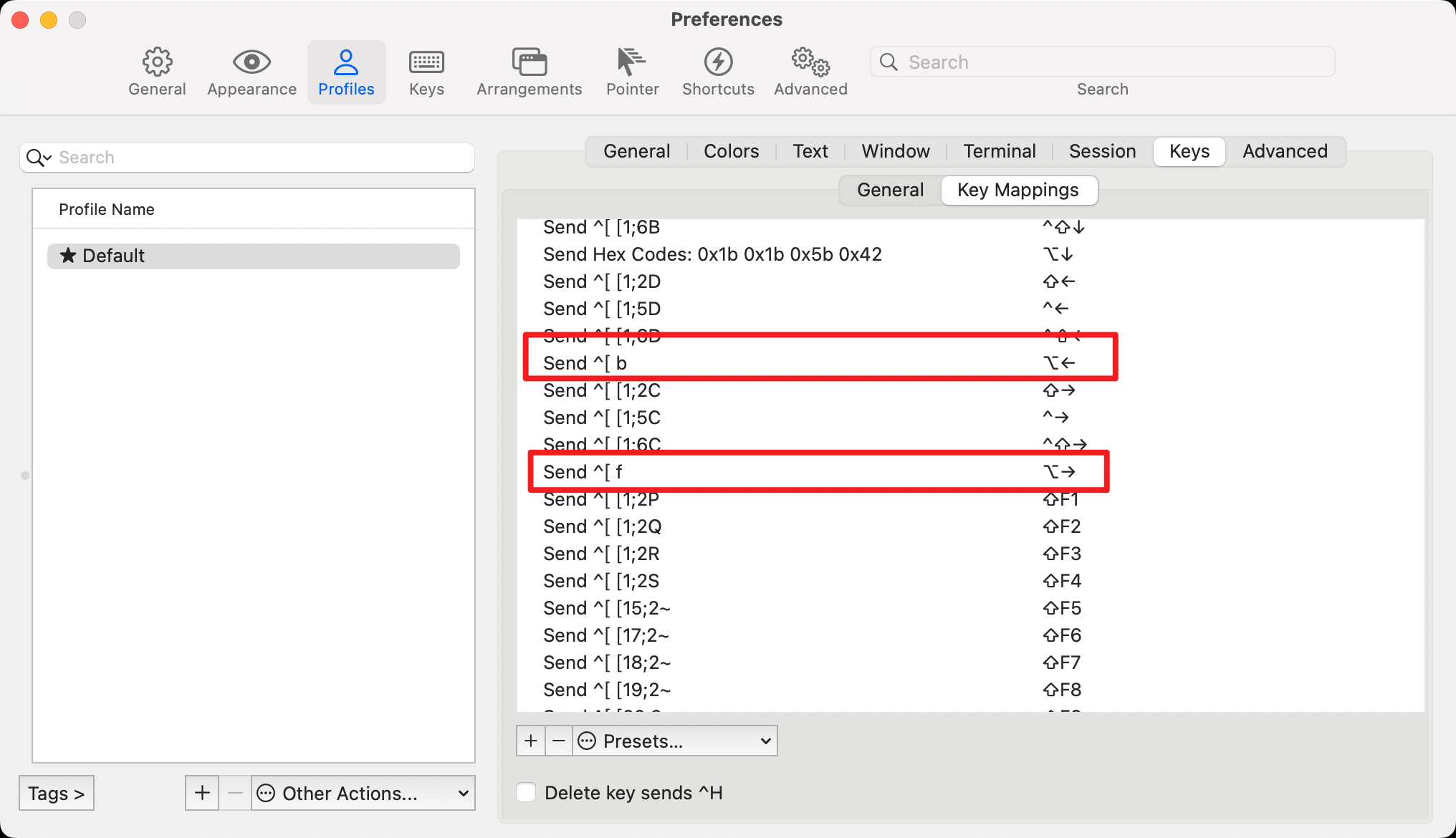Open the Other Actions dropdown

(363, 793)
